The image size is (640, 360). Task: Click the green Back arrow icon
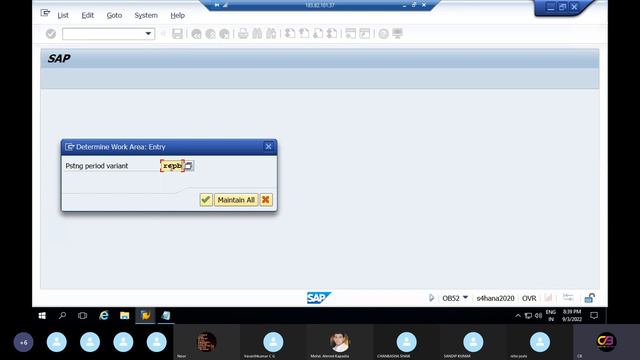[x=196, y=33]
